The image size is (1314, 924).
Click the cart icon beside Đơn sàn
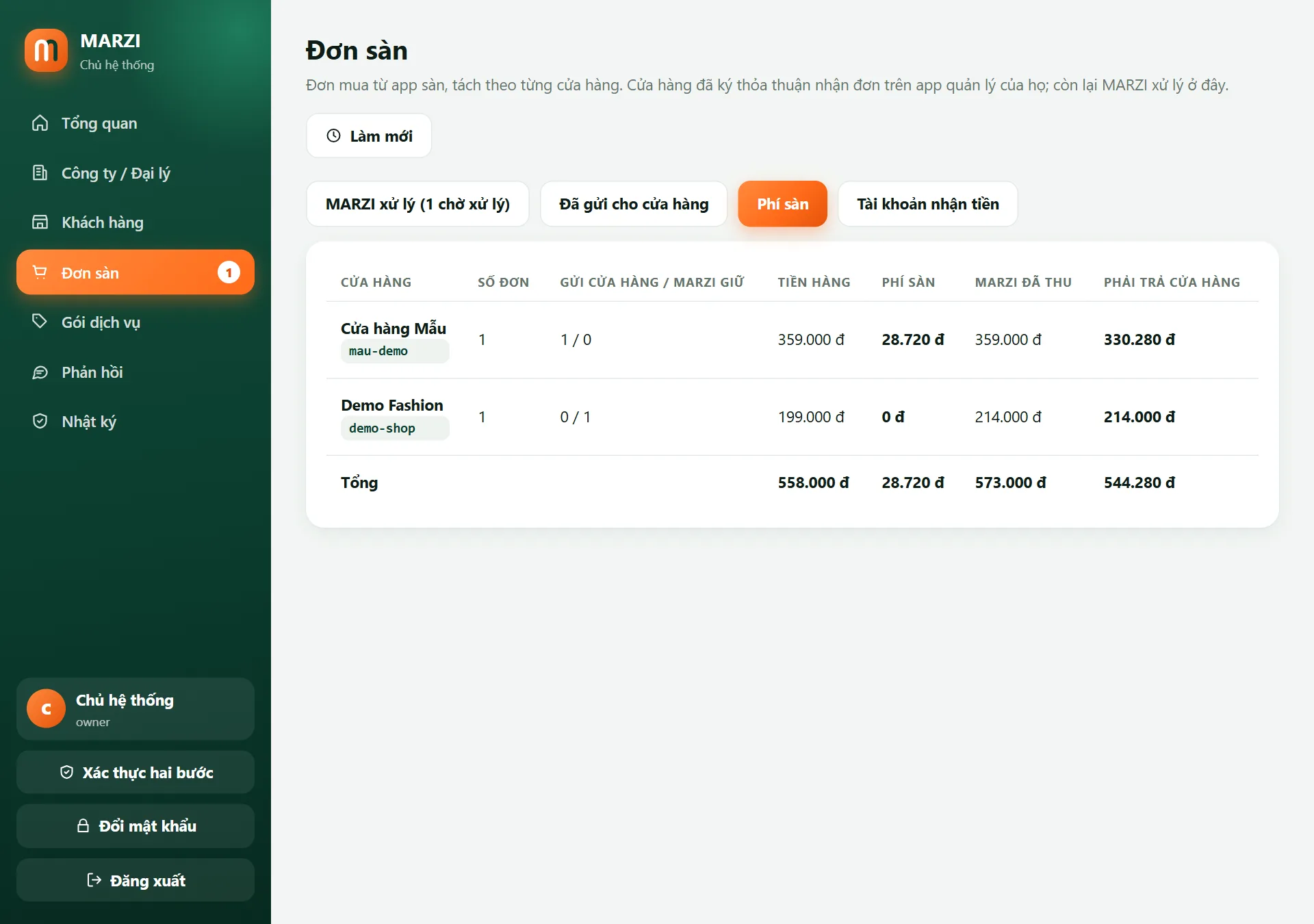[x=40, y=272]
